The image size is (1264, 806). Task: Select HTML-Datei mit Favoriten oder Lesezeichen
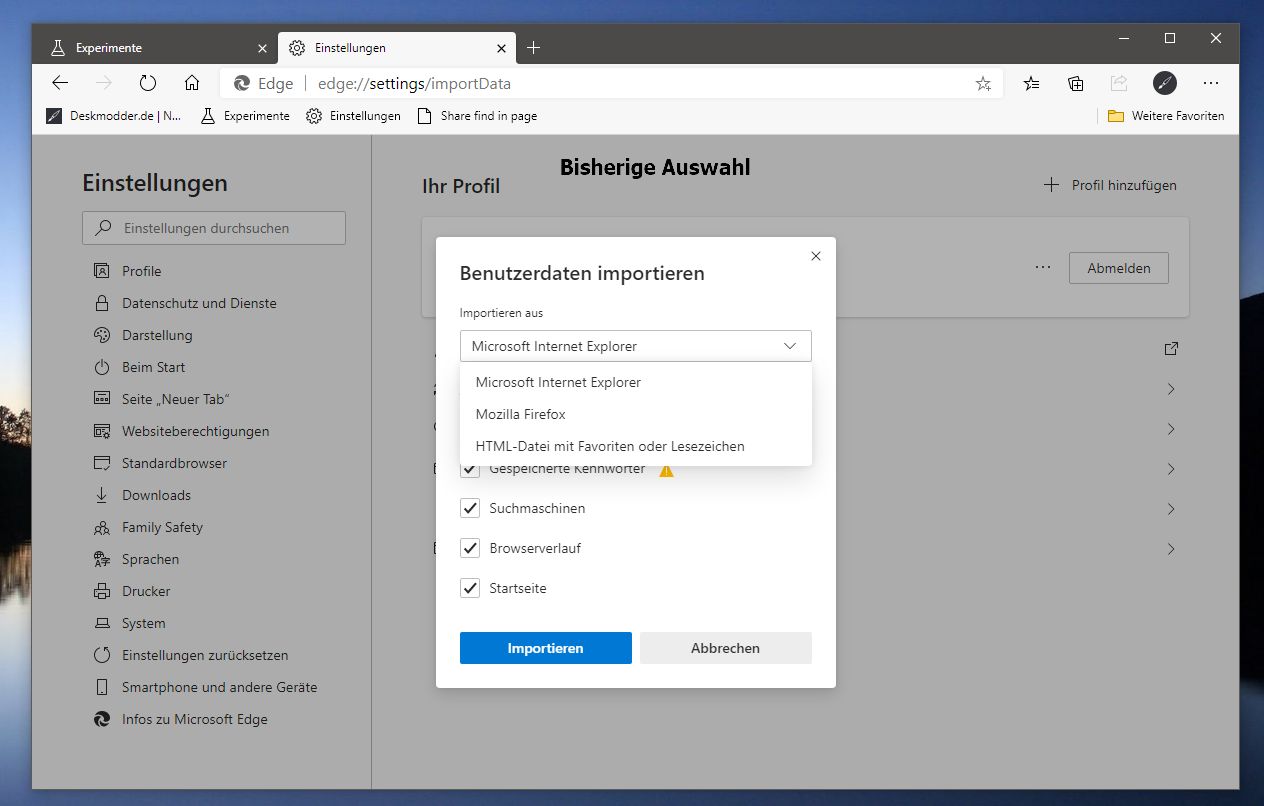(636, 446)
